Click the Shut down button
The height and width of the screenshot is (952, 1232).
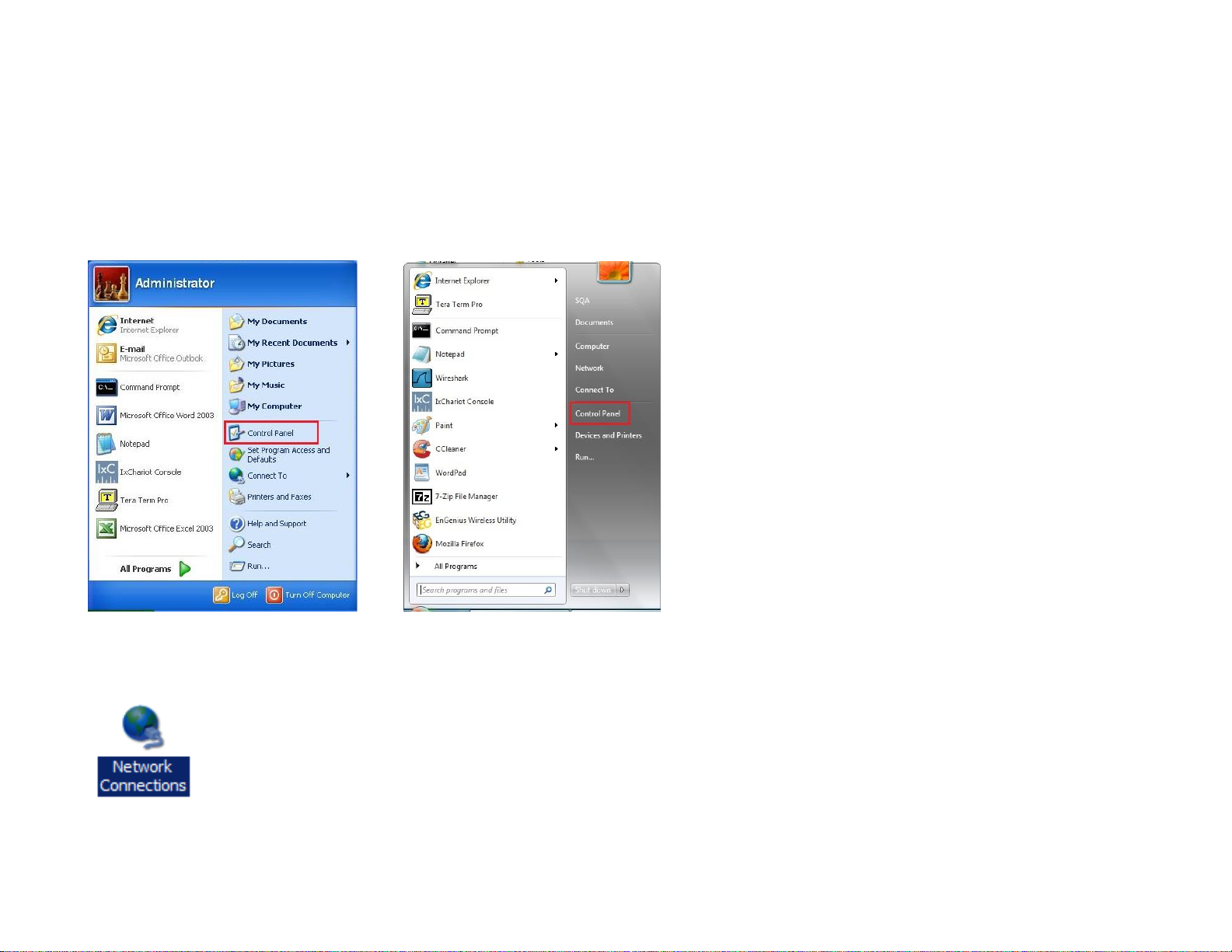coord(593,590)
